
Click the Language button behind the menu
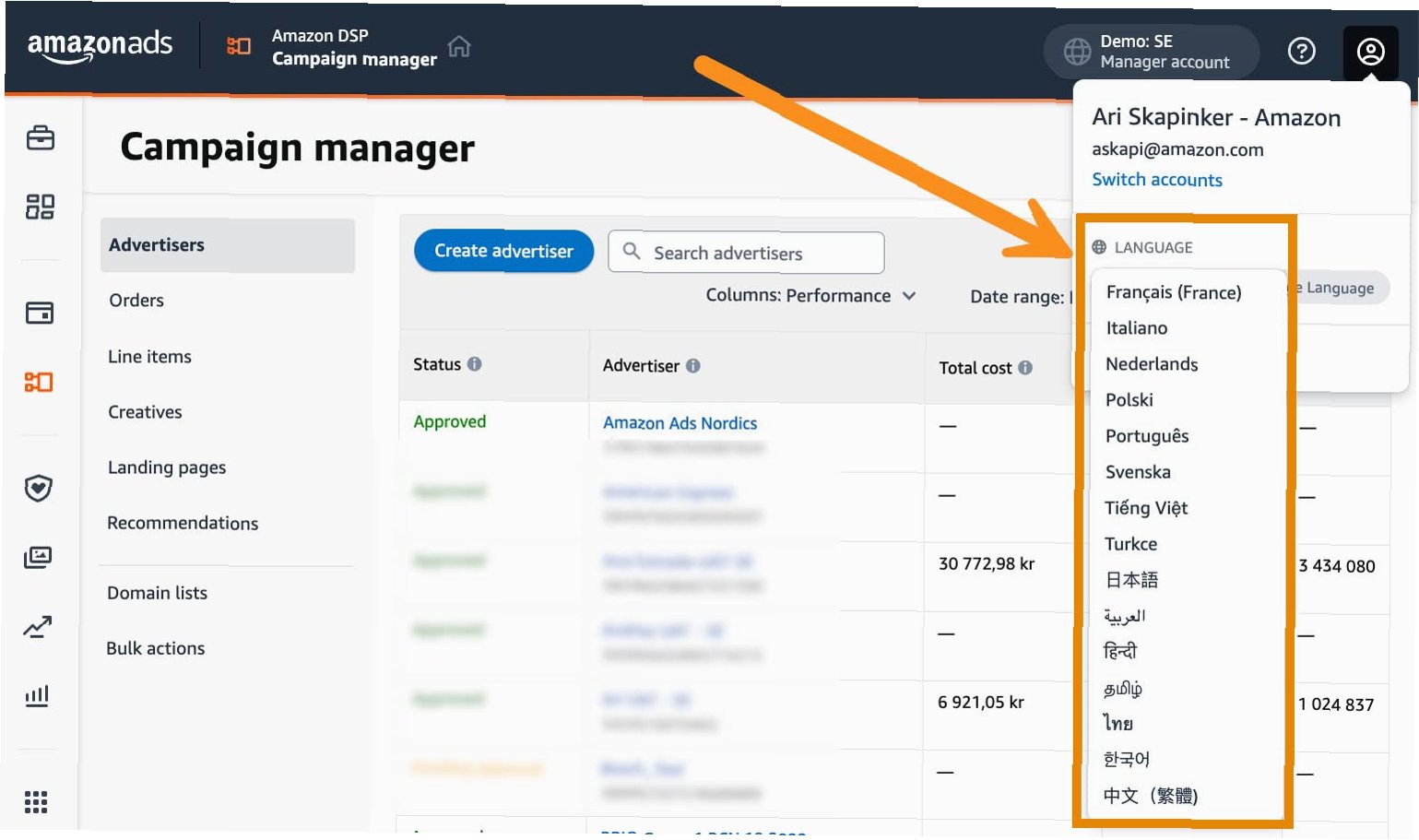(1340, 288)
